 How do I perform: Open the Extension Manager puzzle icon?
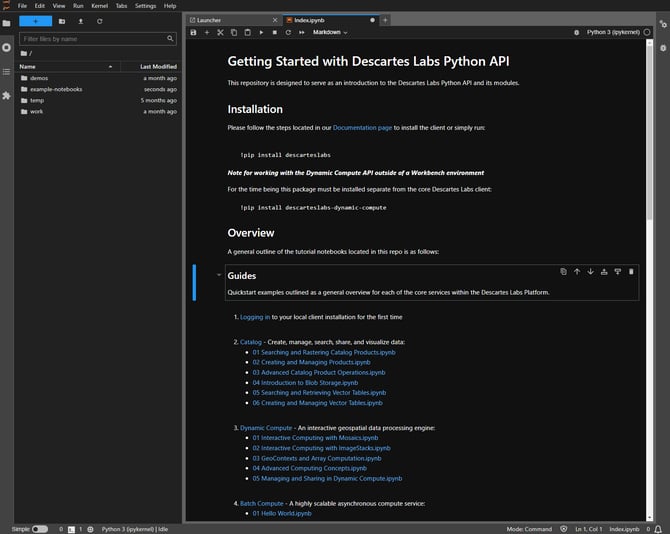pyautogui.click(x=7, y=95)
